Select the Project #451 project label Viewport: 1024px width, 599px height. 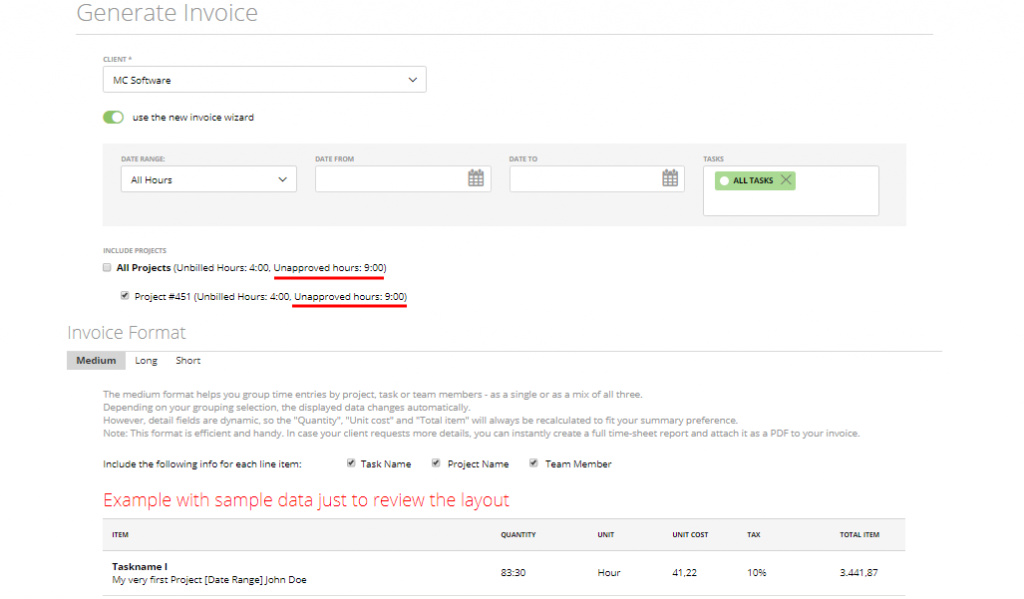click(164, 296)
